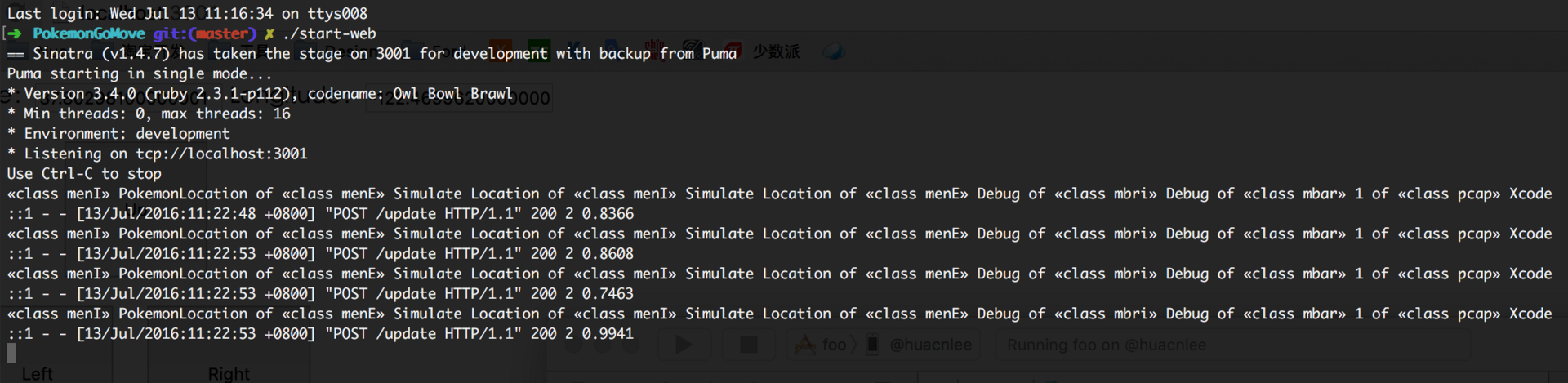Screen dimensions: 1568x383
Task: Choose the @huacnlee device icon
Action: click(872, 345)
